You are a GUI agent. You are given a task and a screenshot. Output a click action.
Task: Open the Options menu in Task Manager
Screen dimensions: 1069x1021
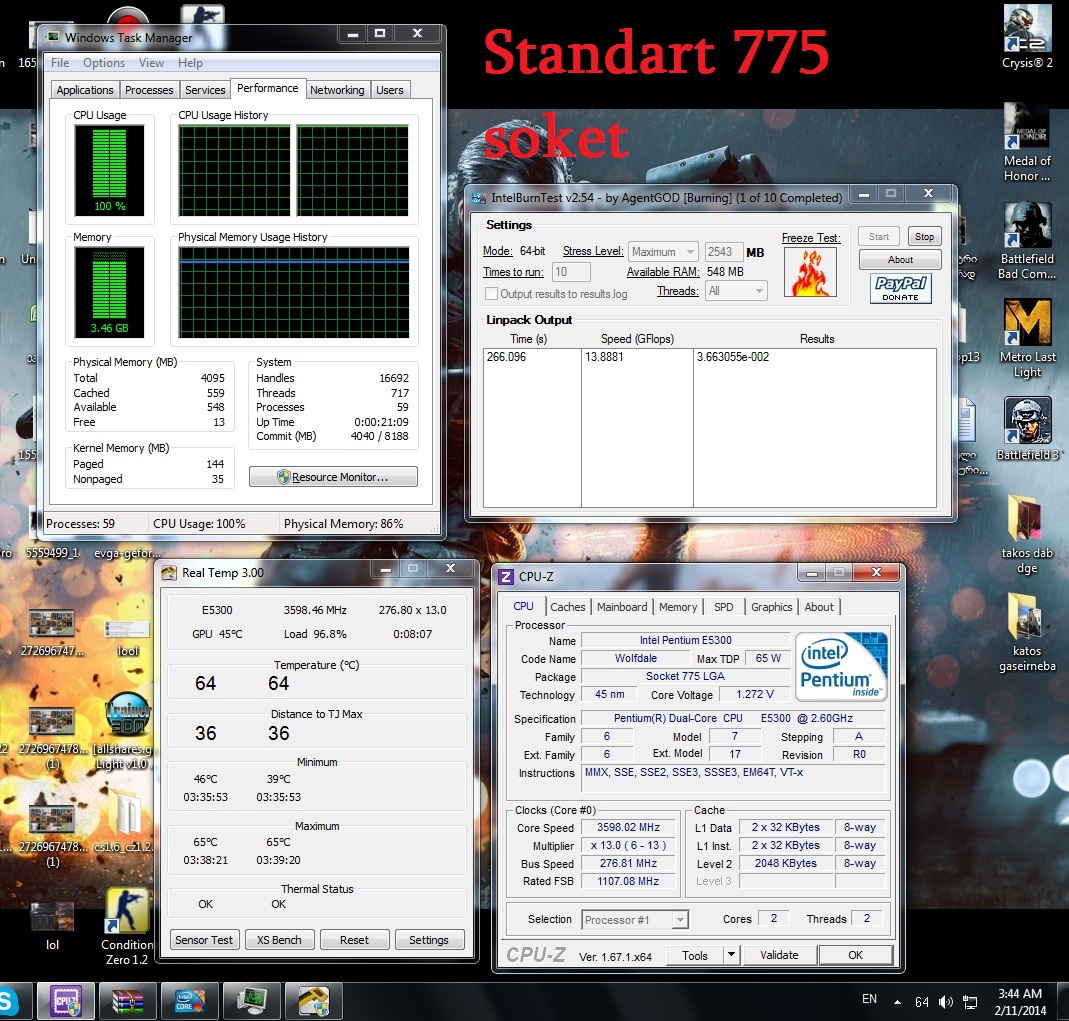pos(104,63)
